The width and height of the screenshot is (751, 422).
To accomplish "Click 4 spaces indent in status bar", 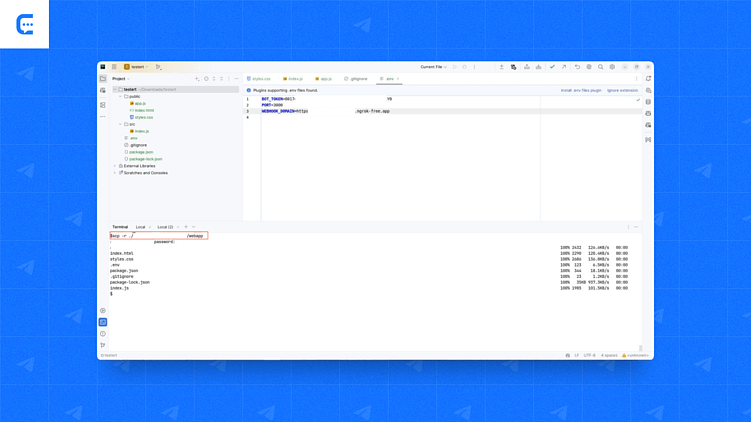I will click(x=609, y=355).
